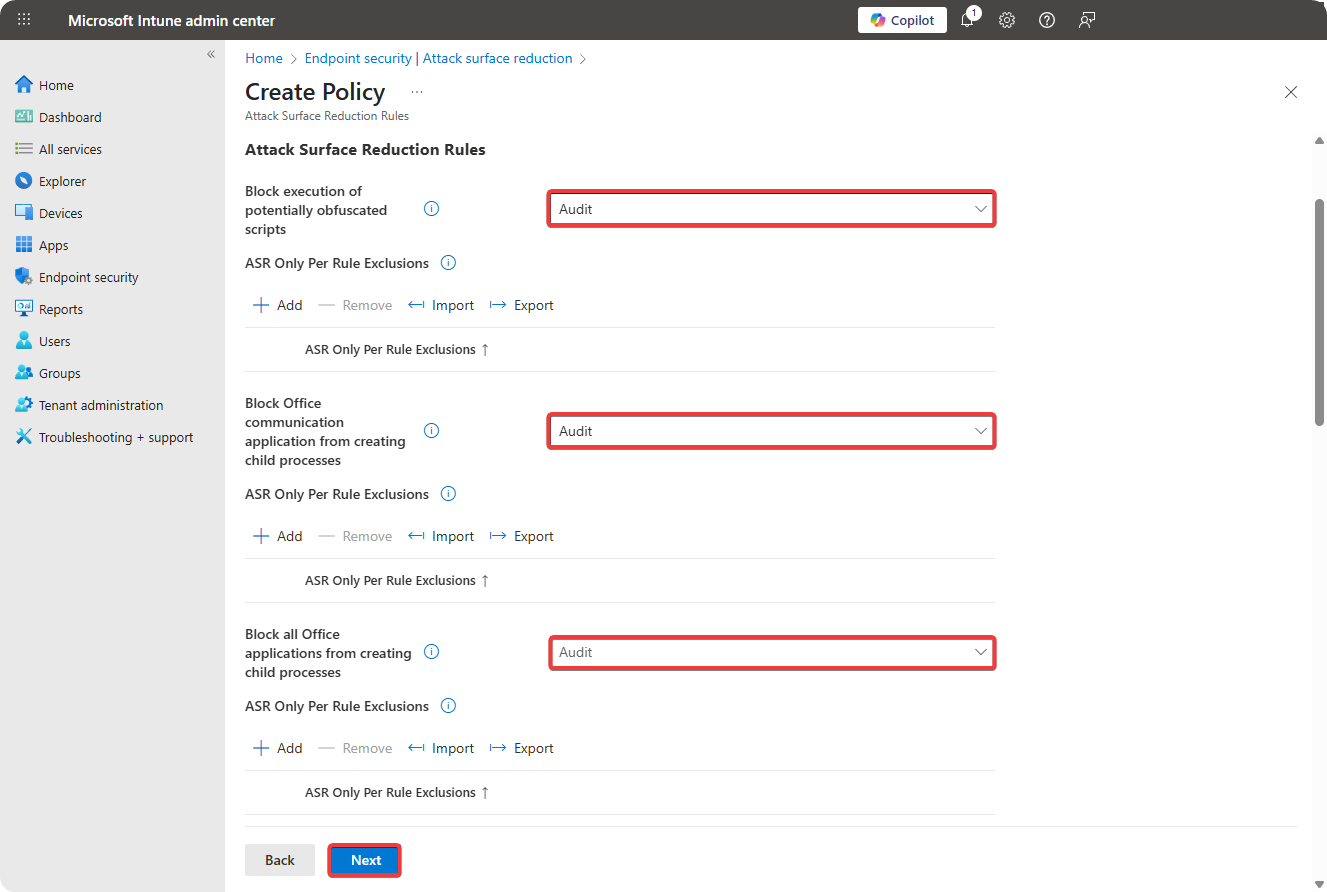The width and height of the screenshot is (1327, 892).
Task: Open dropdown for Office communication application rule
Action: [771, 431]
